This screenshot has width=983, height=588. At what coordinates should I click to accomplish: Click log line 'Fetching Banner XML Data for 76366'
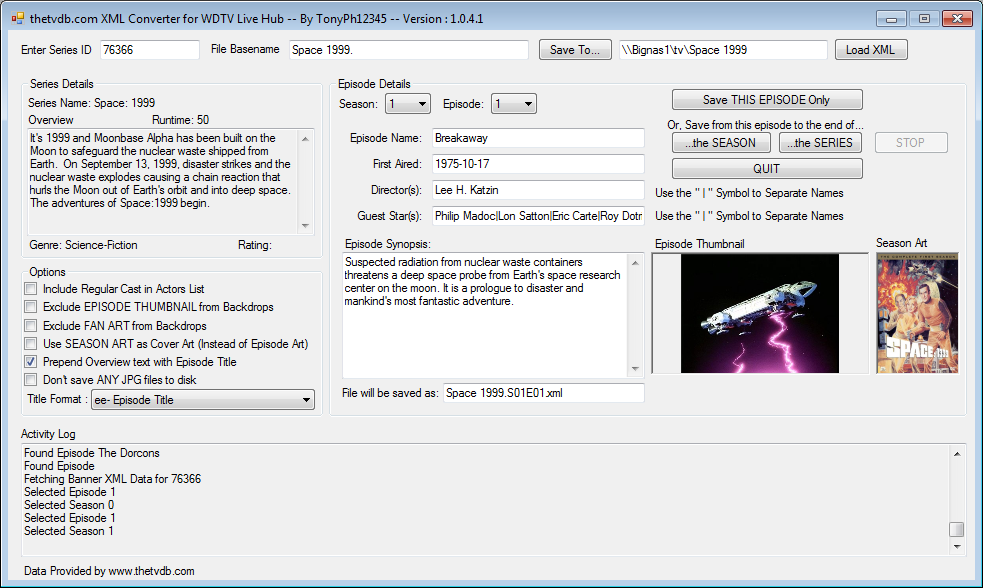pos(112,479)
